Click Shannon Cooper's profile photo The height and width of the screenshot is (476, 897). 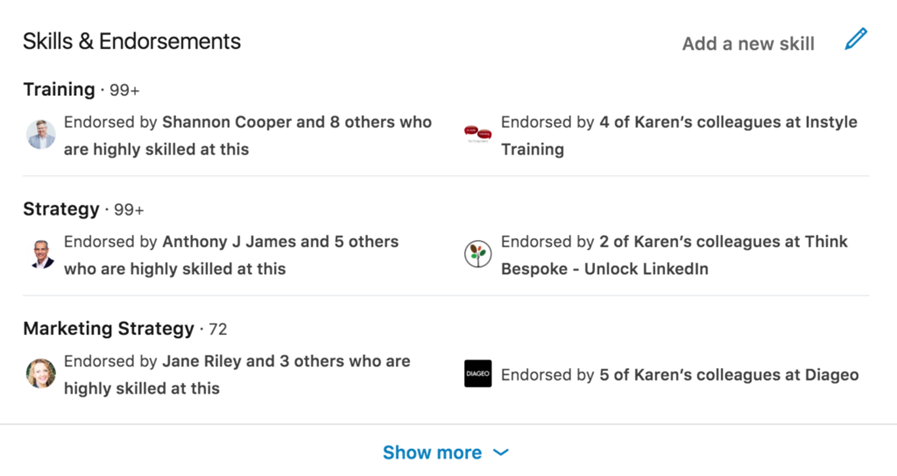coord(41,135)
